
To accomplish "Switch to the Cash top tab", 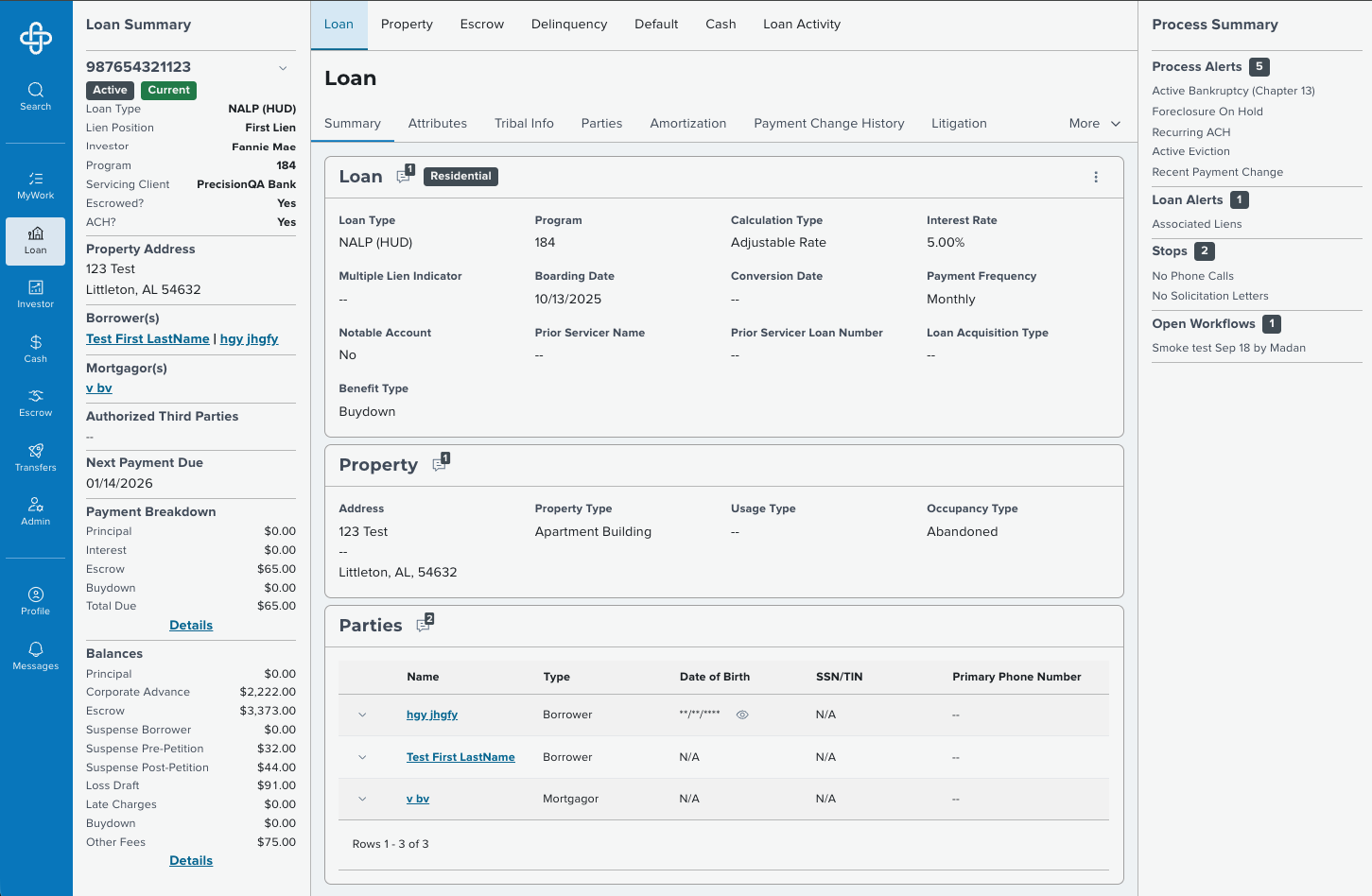I will [x=721, y=25].
